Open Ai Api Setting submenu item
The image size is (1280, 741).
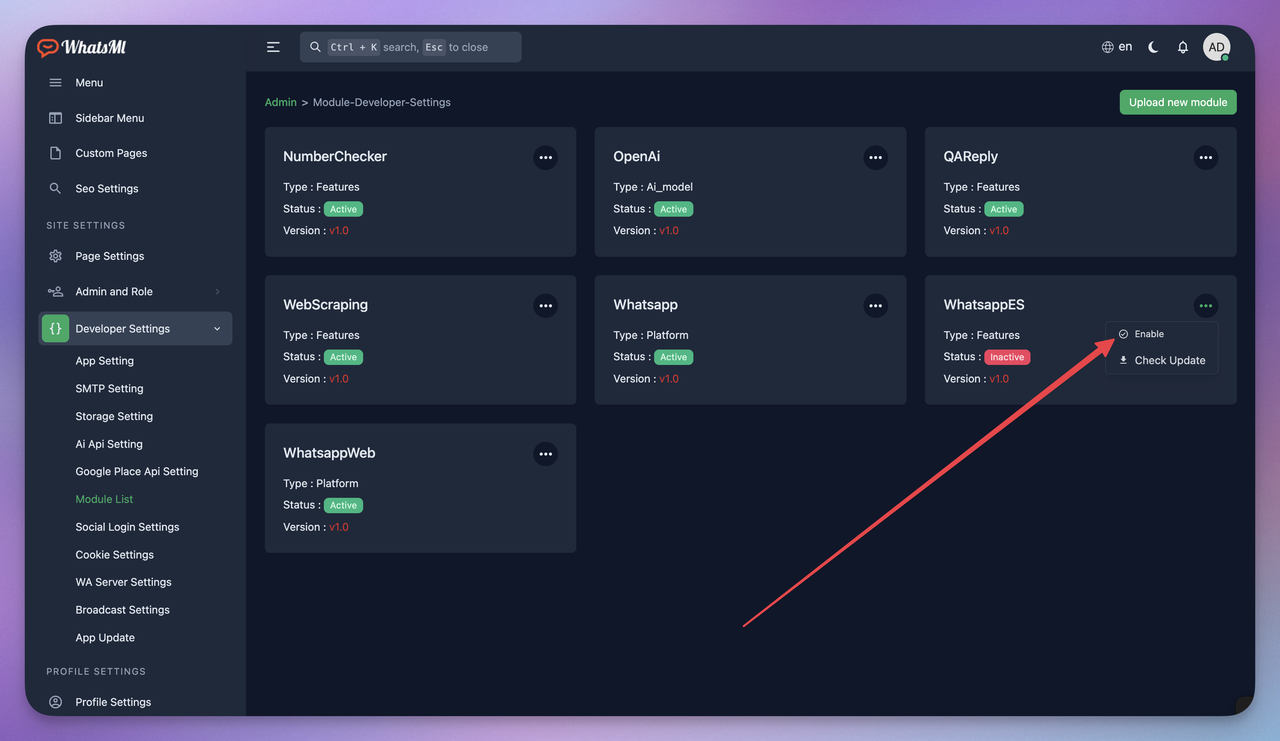pos(109,444)
